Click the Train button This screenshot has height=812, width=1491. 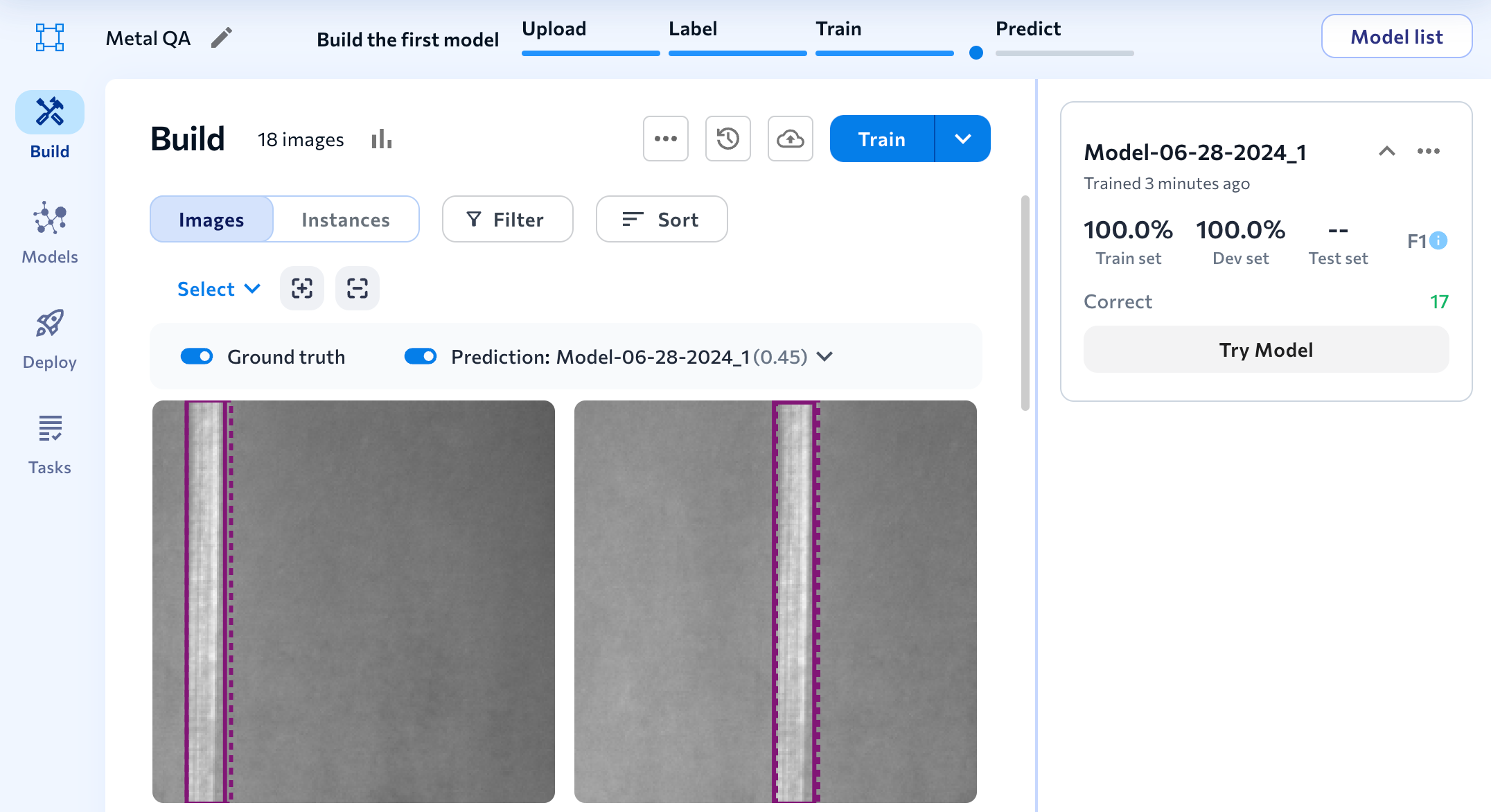[x=881, y=139]
